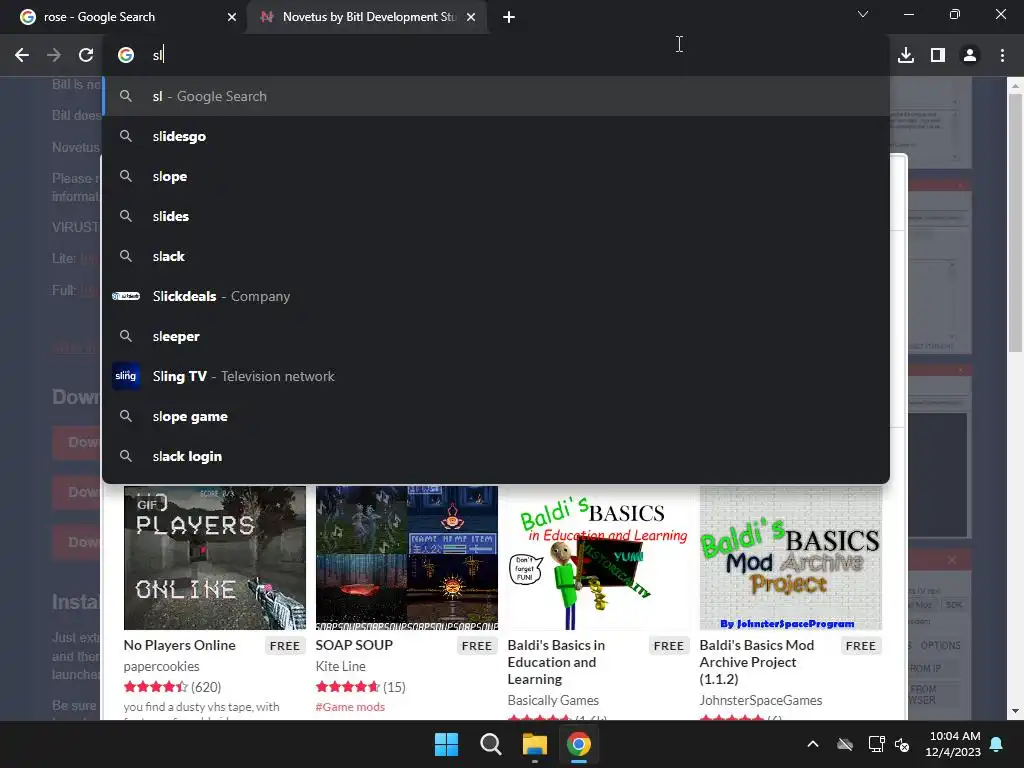Open Baldi's Basics in Education thumbnail
Screen dimensions: 1024x768
pos(599,558)
